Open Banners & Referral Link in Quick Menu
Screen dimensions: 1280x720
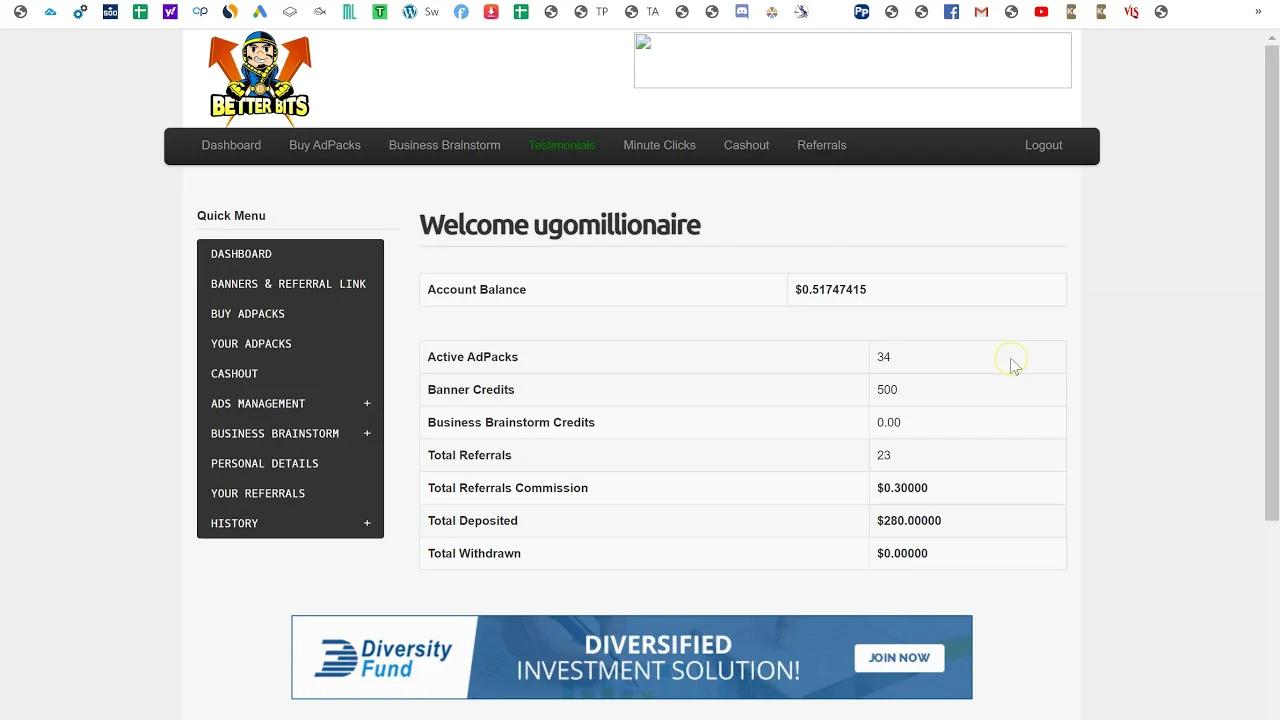point(290,284)
